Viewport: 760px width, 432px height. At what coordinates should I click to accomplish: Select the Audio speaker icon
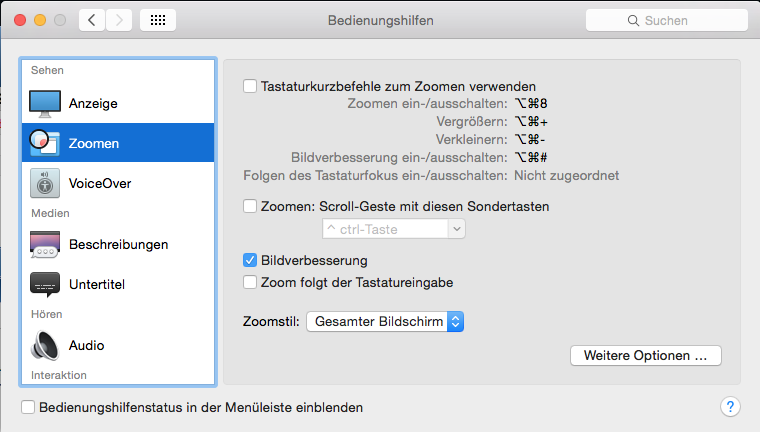[x=45, y=345]
